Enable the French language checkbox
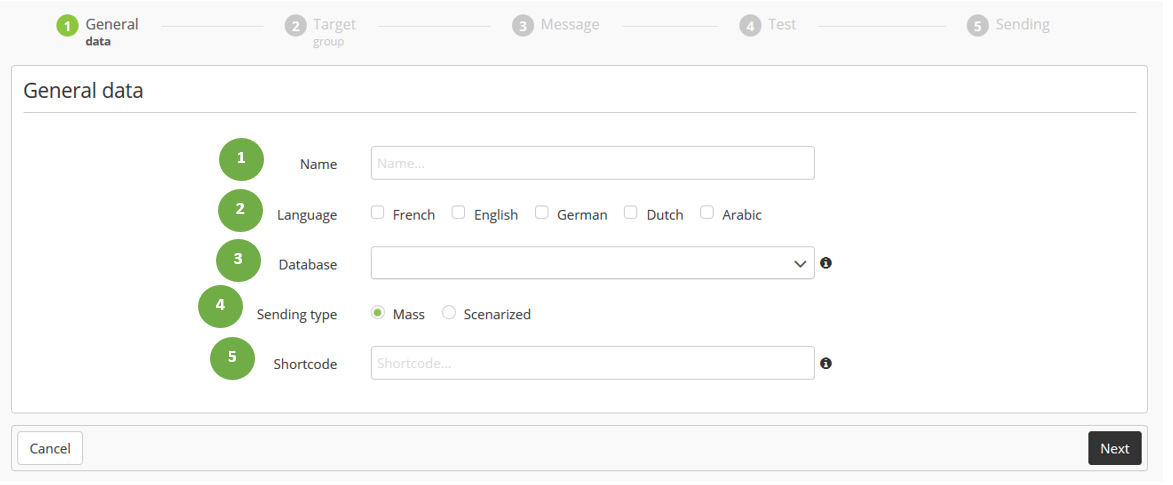 coord(377,212)
